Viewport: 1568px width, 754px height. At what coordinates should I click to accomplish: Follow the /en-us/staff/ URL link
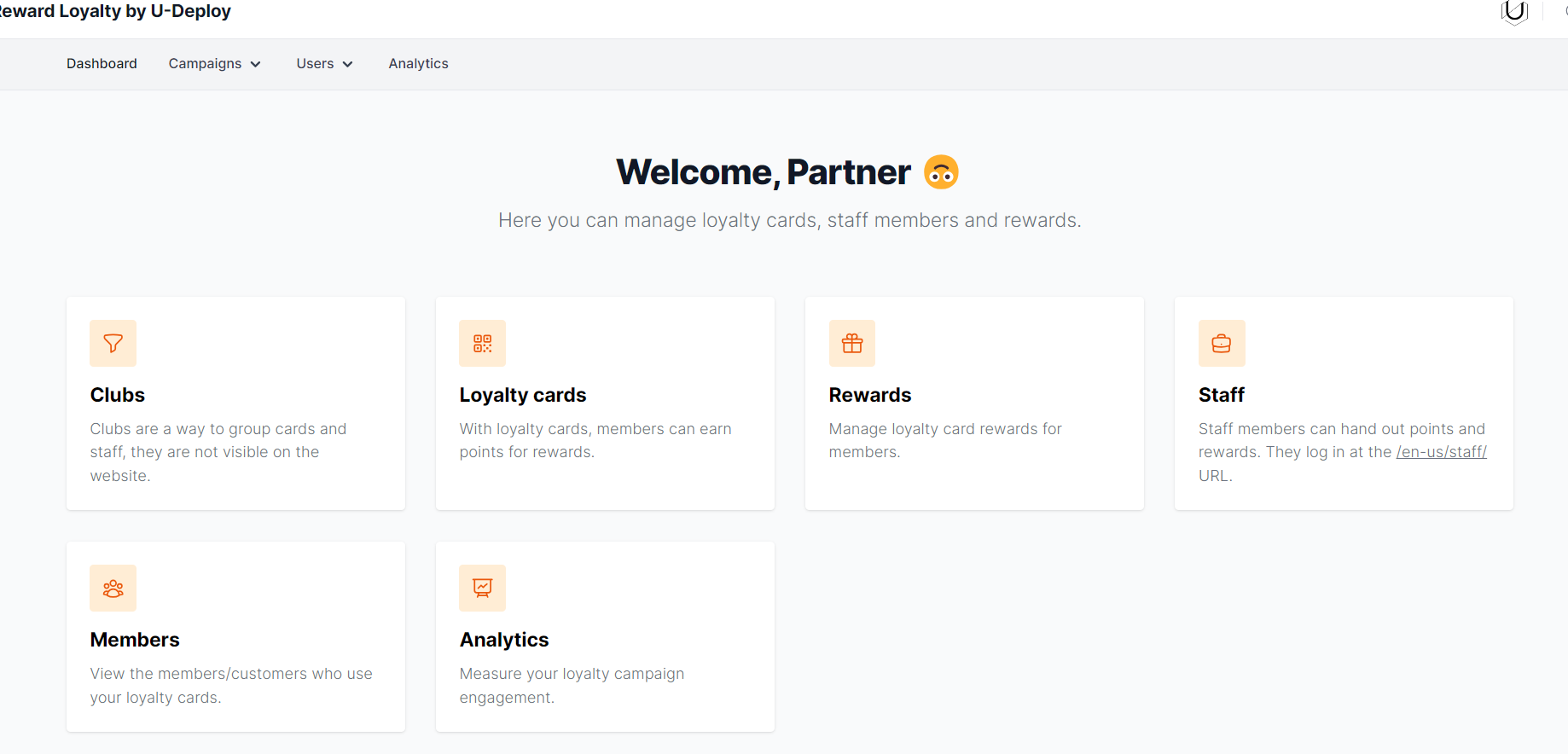pos(1441,452)
